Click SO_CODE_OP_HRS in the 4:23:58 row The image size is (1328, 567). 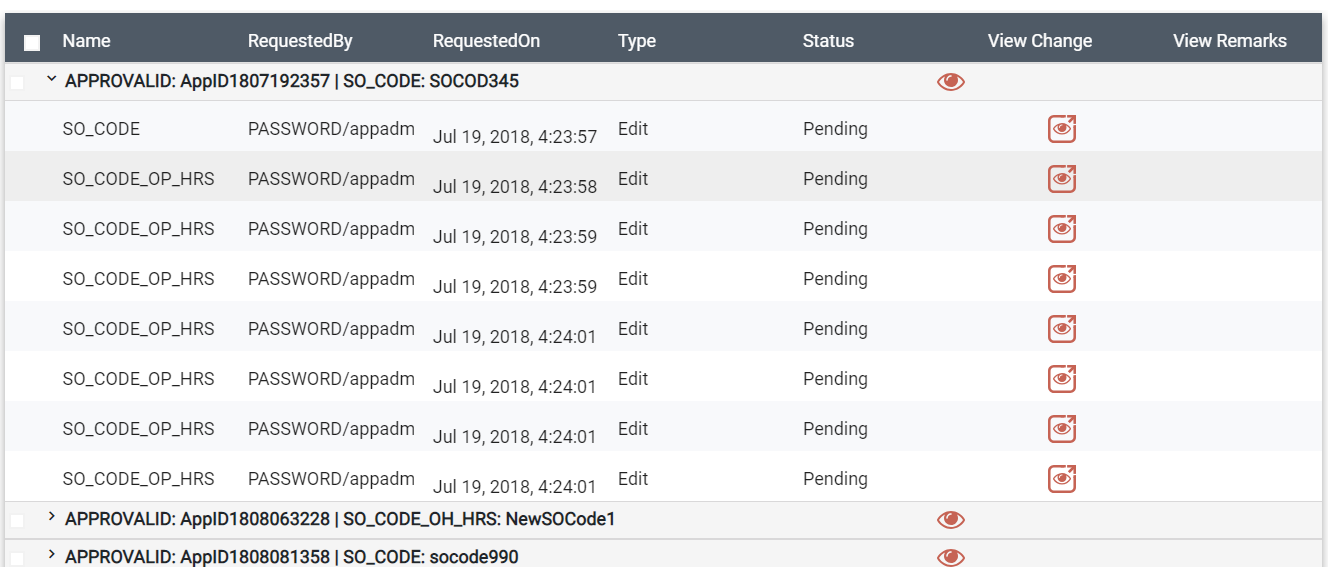138,179
